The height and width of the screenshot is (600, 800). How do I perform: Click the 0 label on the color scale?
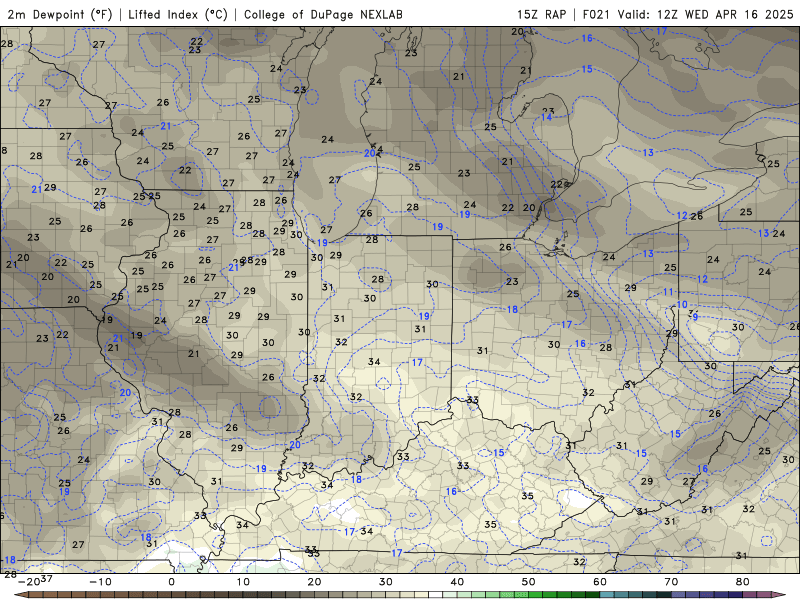171,582
